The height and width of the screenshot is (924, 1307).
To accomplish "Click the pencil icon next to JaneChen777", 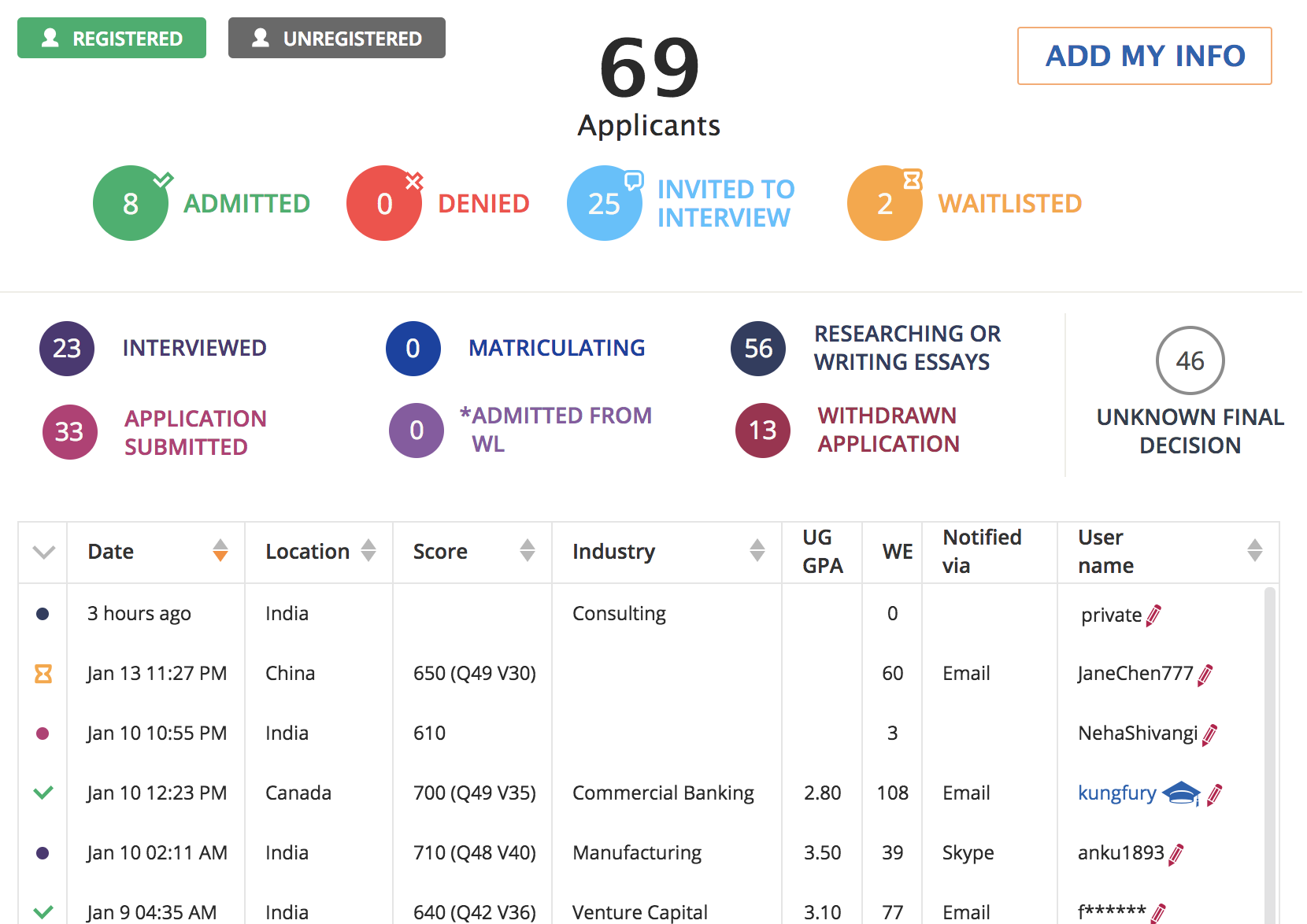I will click(x=1205, y=675).
